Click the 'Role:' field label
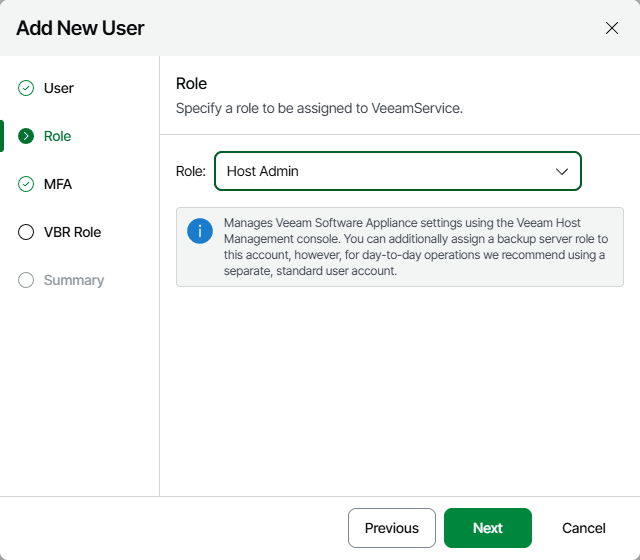 [191, 171]
